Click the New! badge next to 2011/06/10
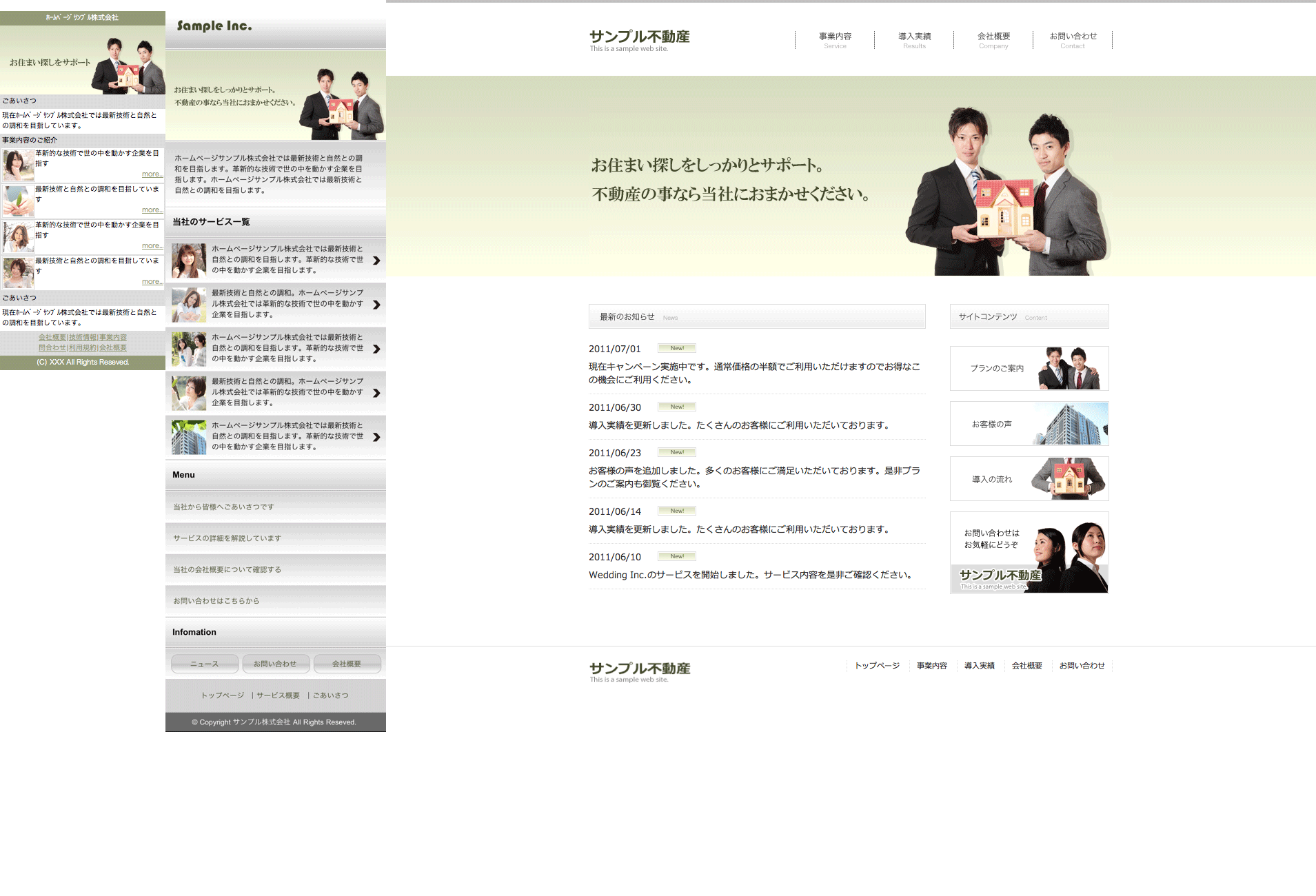This screenshot has width=1316, height=896. (676, 556)
